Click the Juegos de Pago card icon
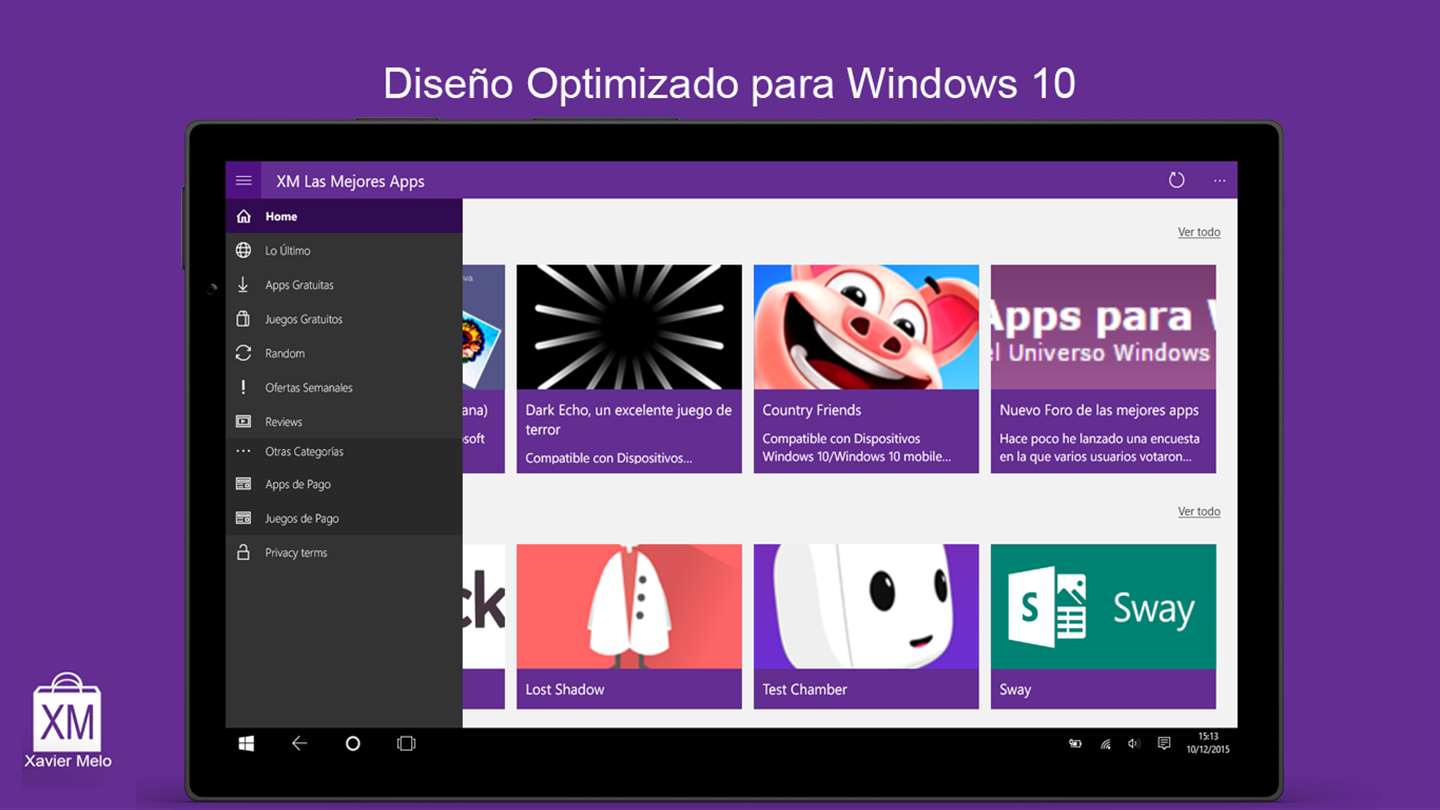Image resolution: width=1440 pixels, height=810 pixels. coord(243,518)
